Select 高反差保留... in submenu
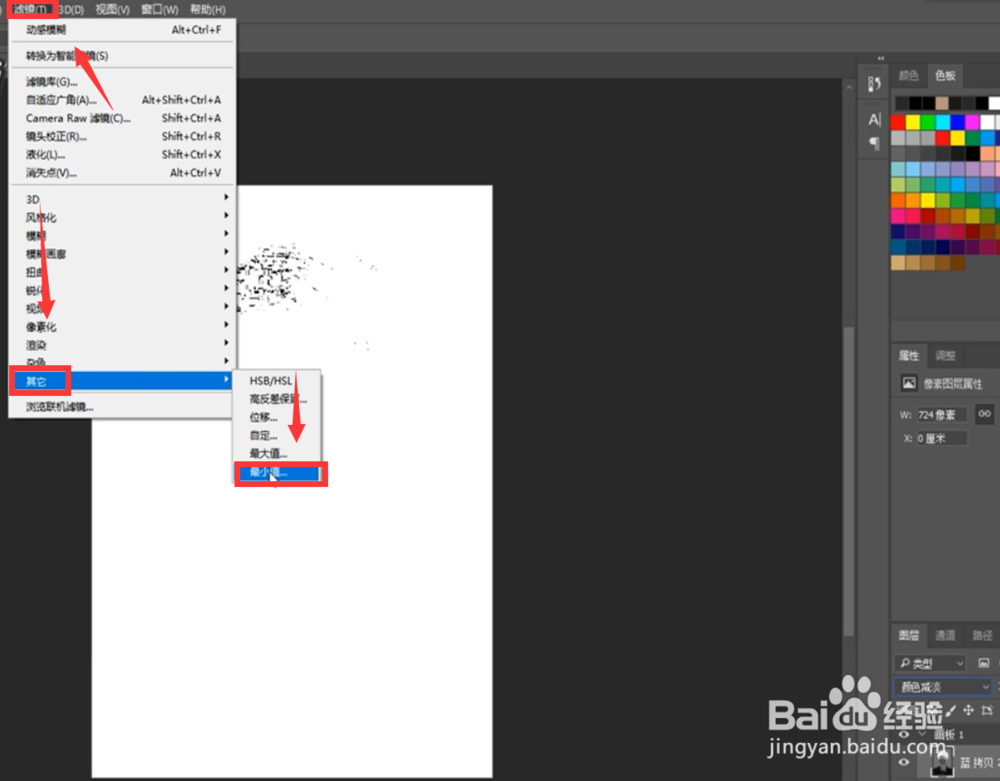1000x781 pixels. pos(277,398)
